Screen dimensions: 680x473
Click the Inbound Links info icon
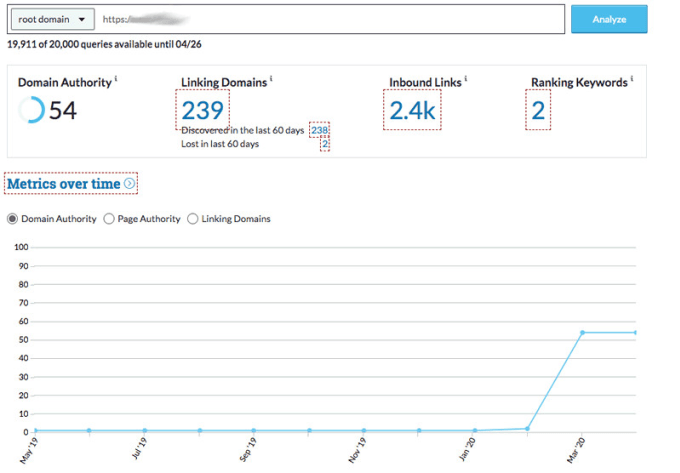[465, 78]
